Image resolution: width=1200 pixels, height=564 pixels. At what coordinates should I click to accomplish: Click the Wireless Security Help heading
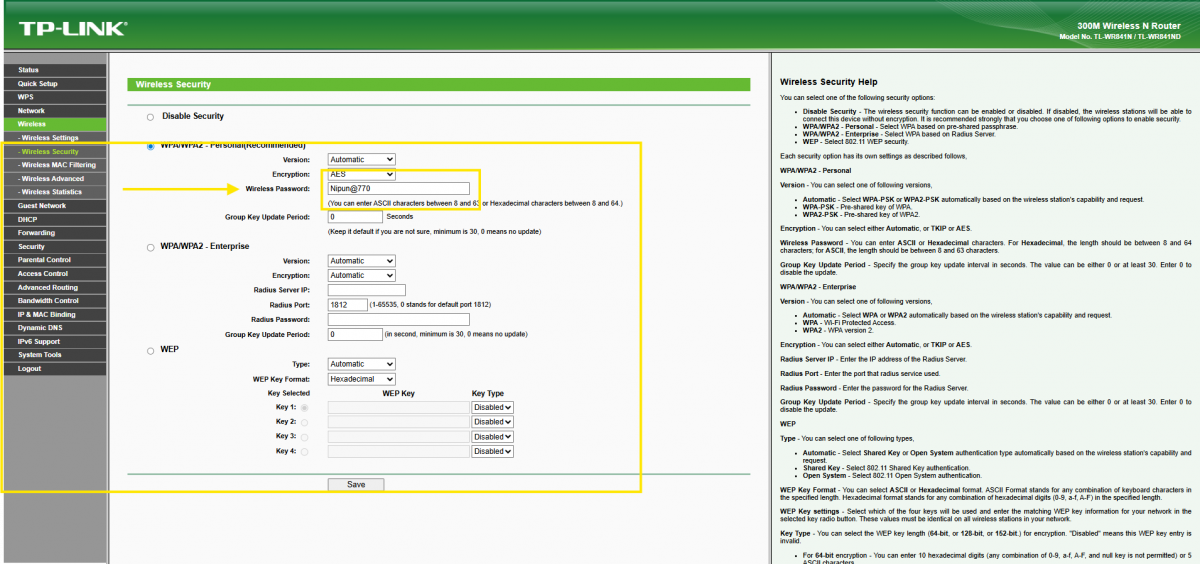pyautogui.click(x=828, y=80)
